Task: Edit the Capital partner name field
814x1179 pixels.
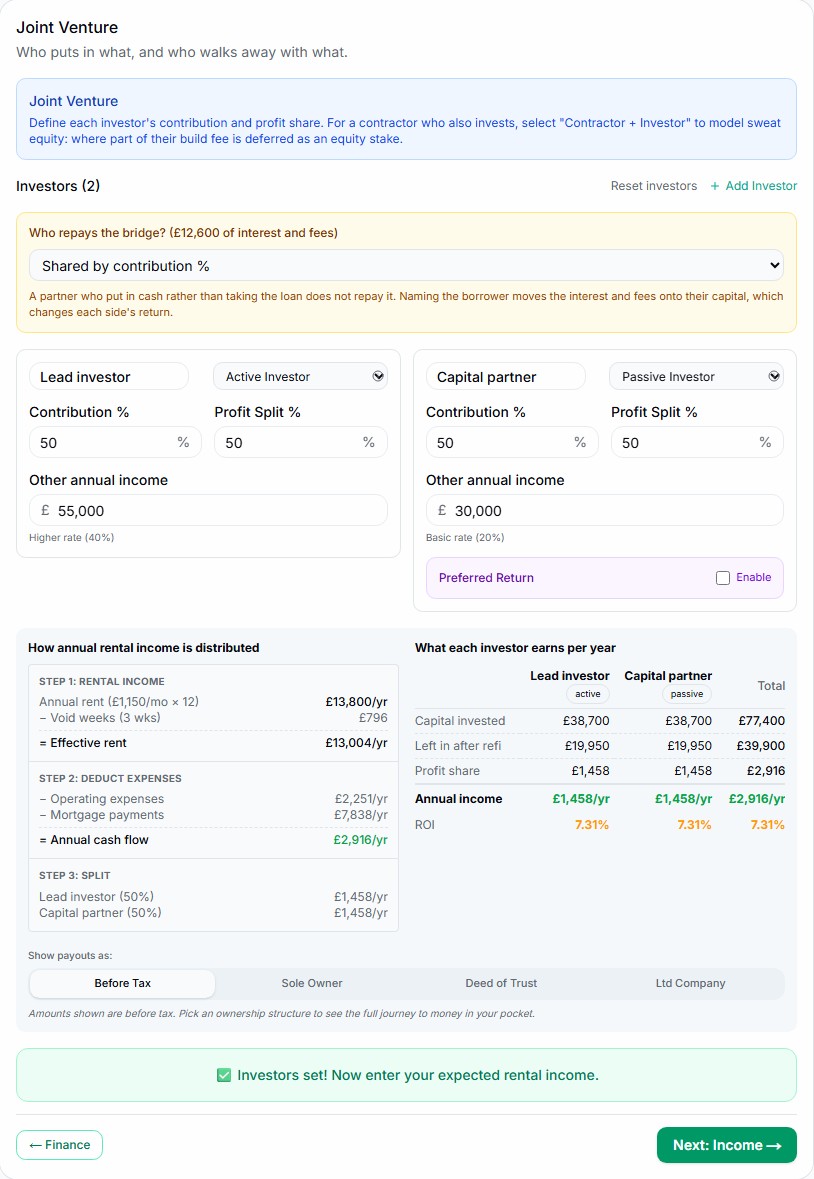Action: [506, 377]
